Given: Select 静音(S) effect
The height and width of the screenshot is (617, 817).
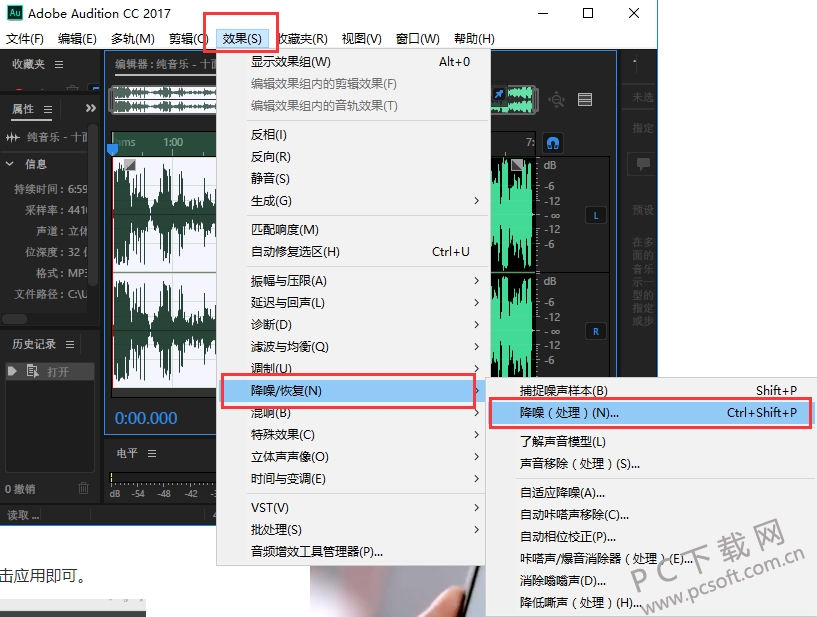Looking at the screenshot, I should click(x=353, y=179).
